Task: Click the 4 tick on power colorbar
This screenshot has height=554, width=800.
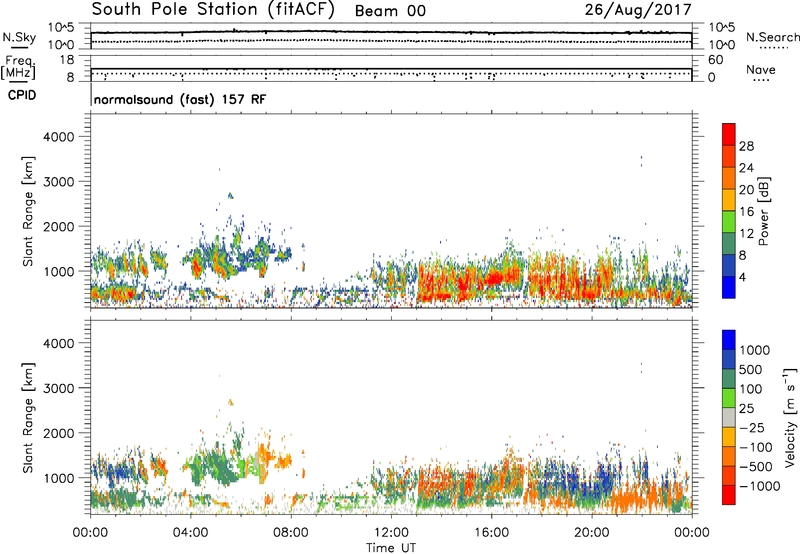Action: click(x=743, y=278)
